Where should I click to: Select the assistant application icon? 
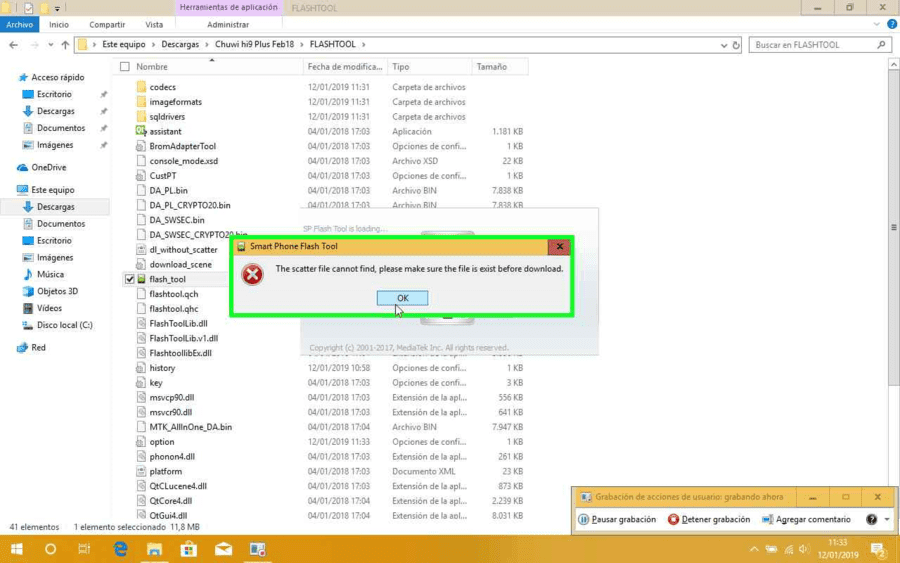point(141,131)
